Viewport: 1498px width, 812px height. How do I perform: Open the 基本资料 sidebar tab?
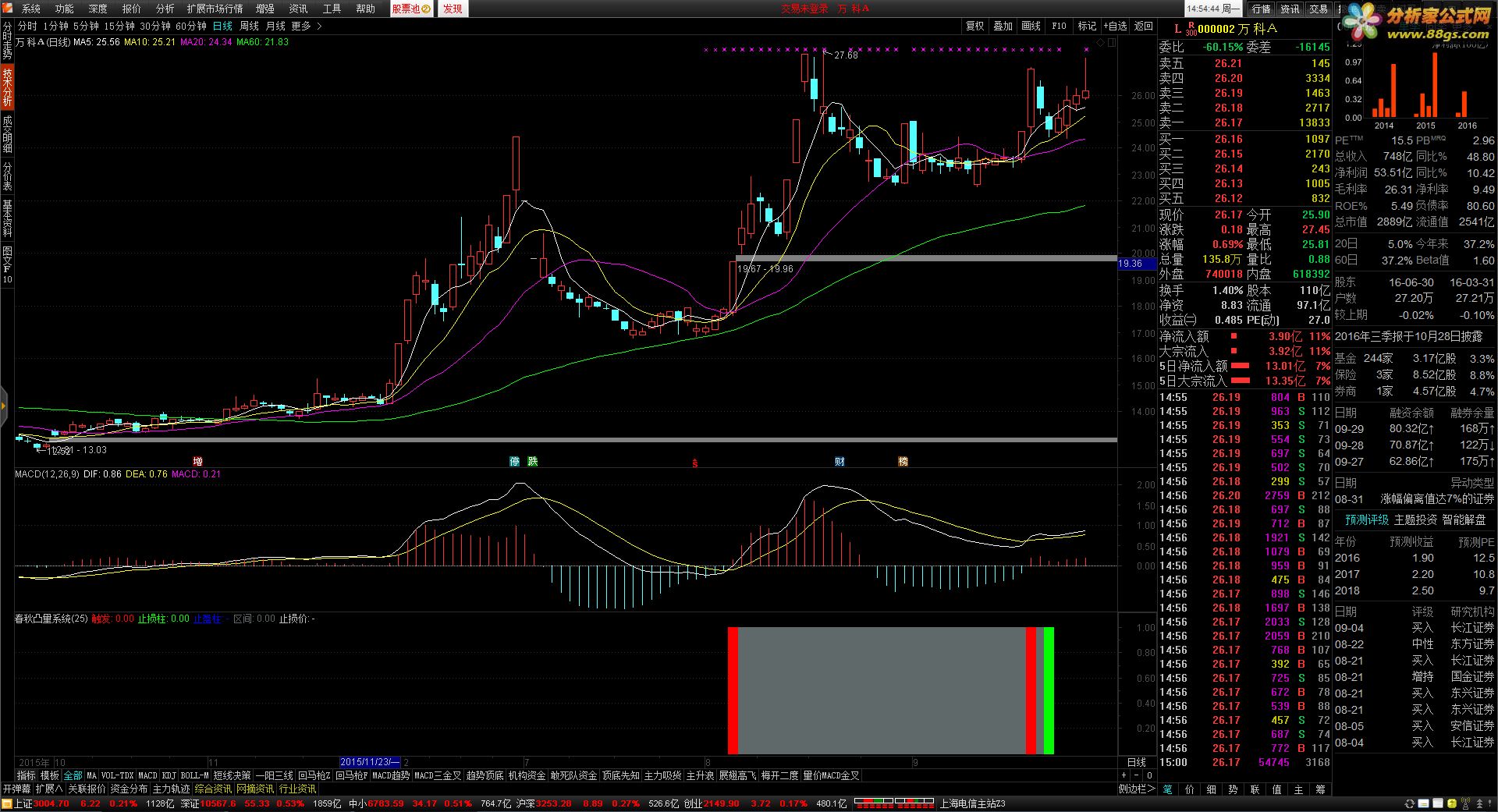coord(7,218)
